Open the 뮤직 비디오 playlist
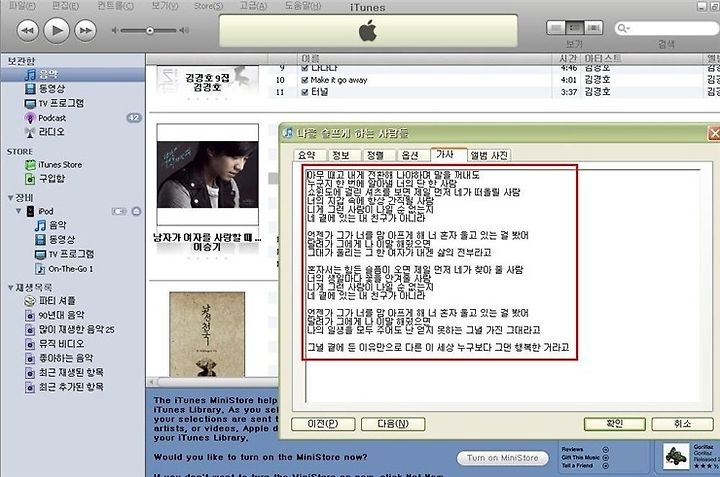Viewport: 720px width, 477px height. pyautogui.click(x=61, y=343)
